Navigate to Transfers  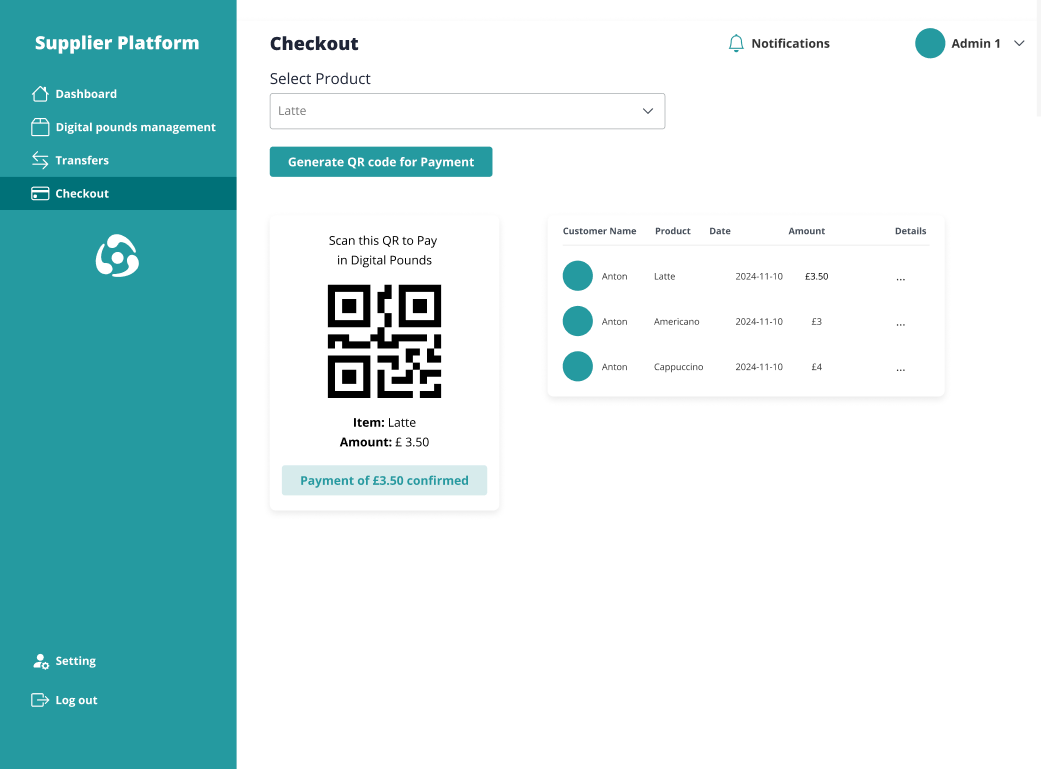coord(118,160)
